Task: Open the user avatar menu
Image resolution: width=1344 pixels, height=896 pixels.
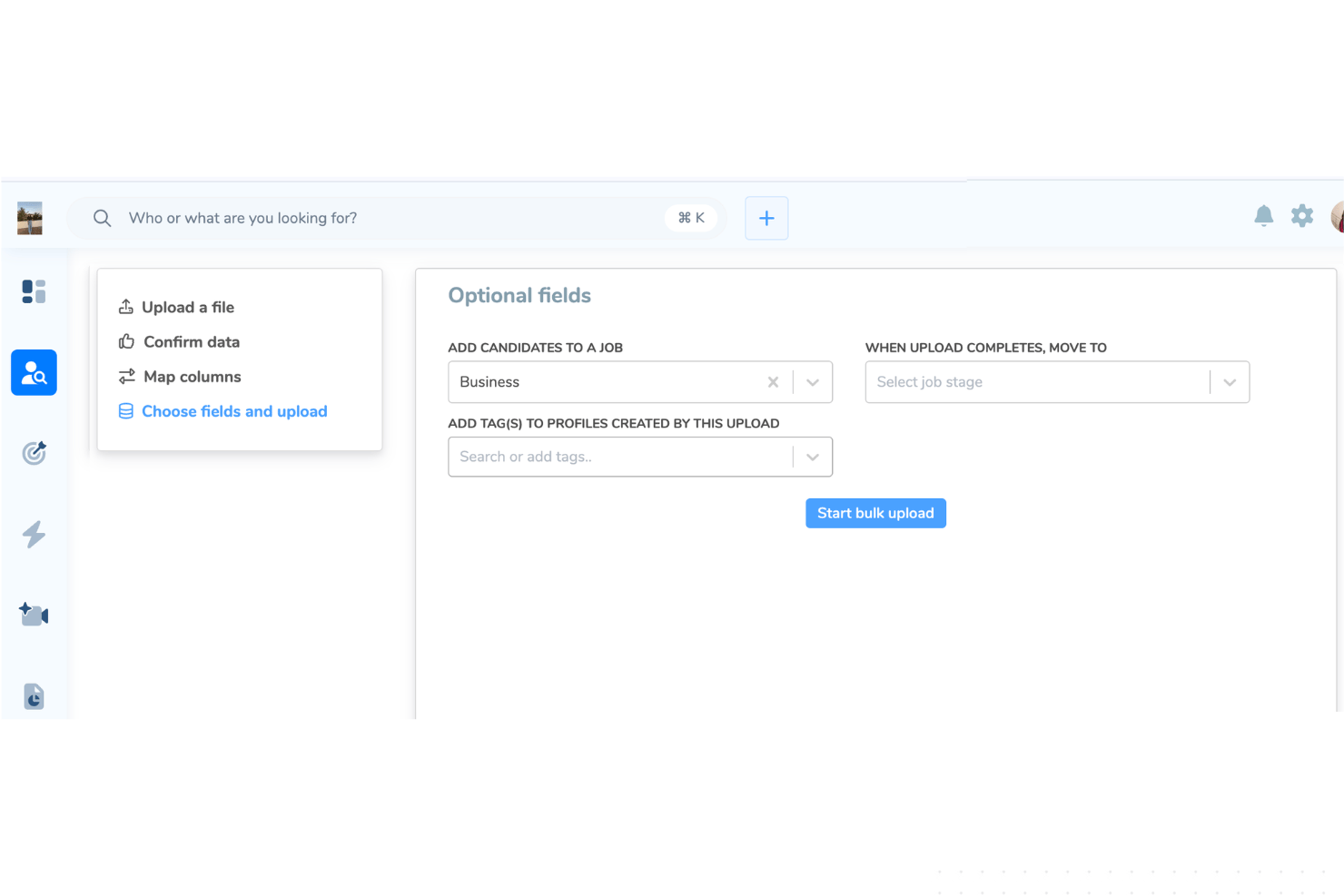Action: coord(1338,218)
